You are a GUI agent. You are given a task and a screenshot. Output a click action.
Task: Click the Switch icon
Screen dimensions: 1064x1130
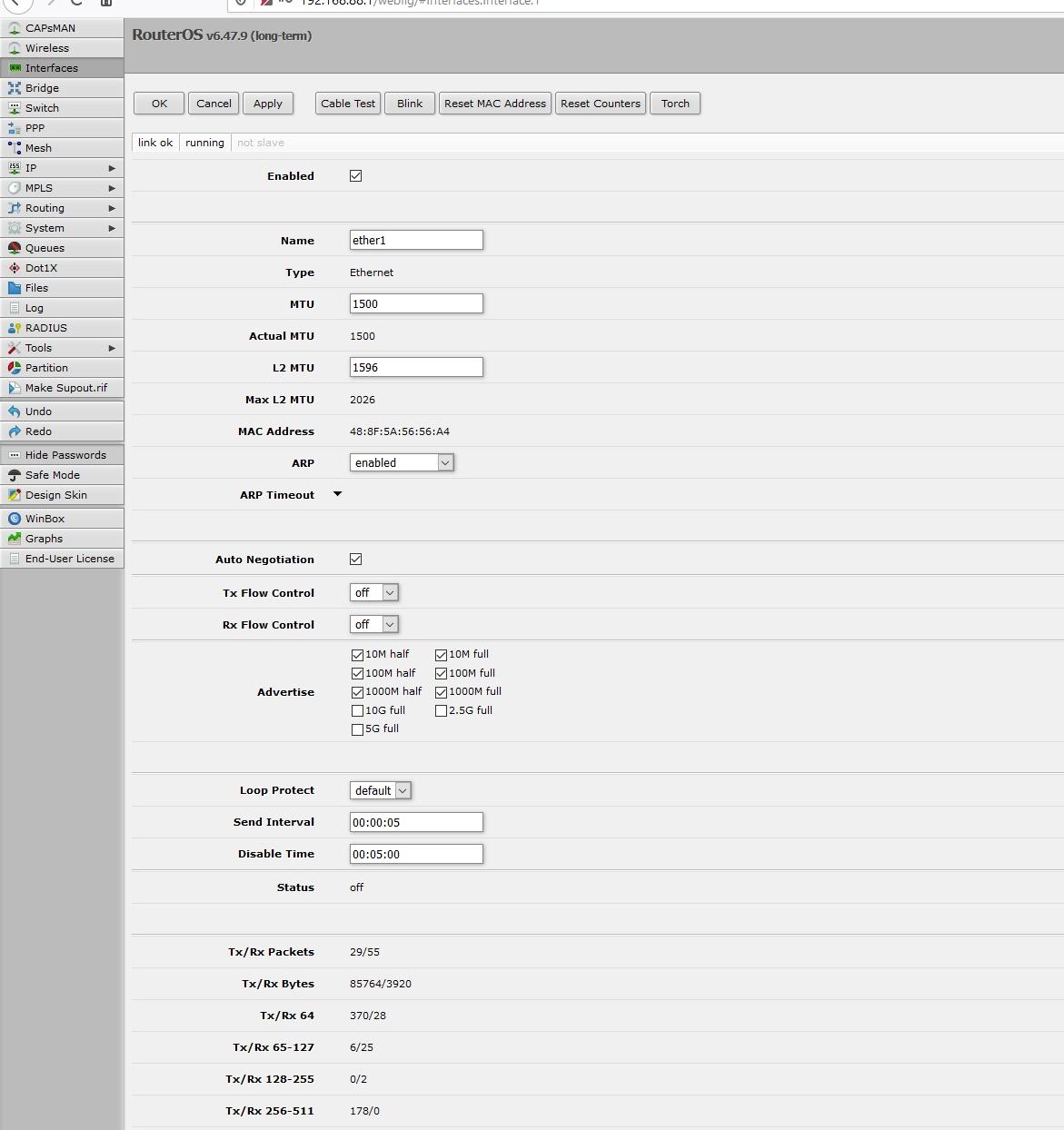(x=15, y=108)
